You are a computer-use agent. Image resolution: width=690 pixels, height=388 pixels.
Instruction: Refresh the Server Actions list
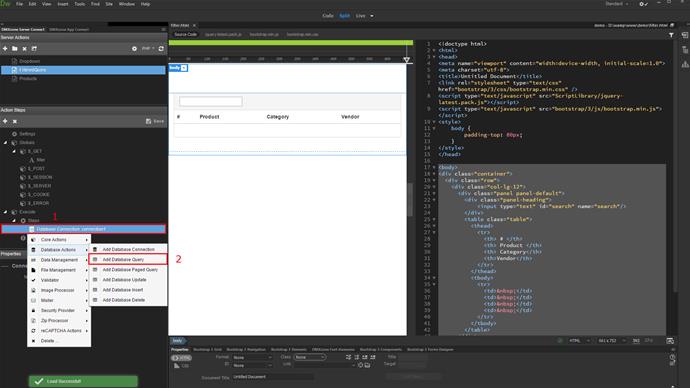pos(161,48)
